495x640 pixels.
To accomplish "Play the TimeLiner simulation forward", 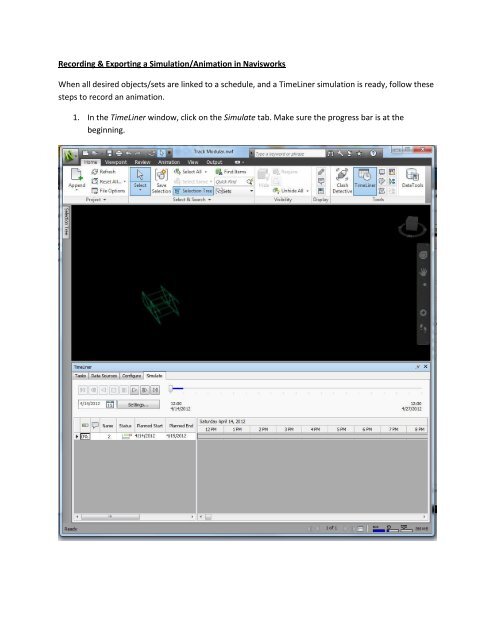I will point(134,390).
